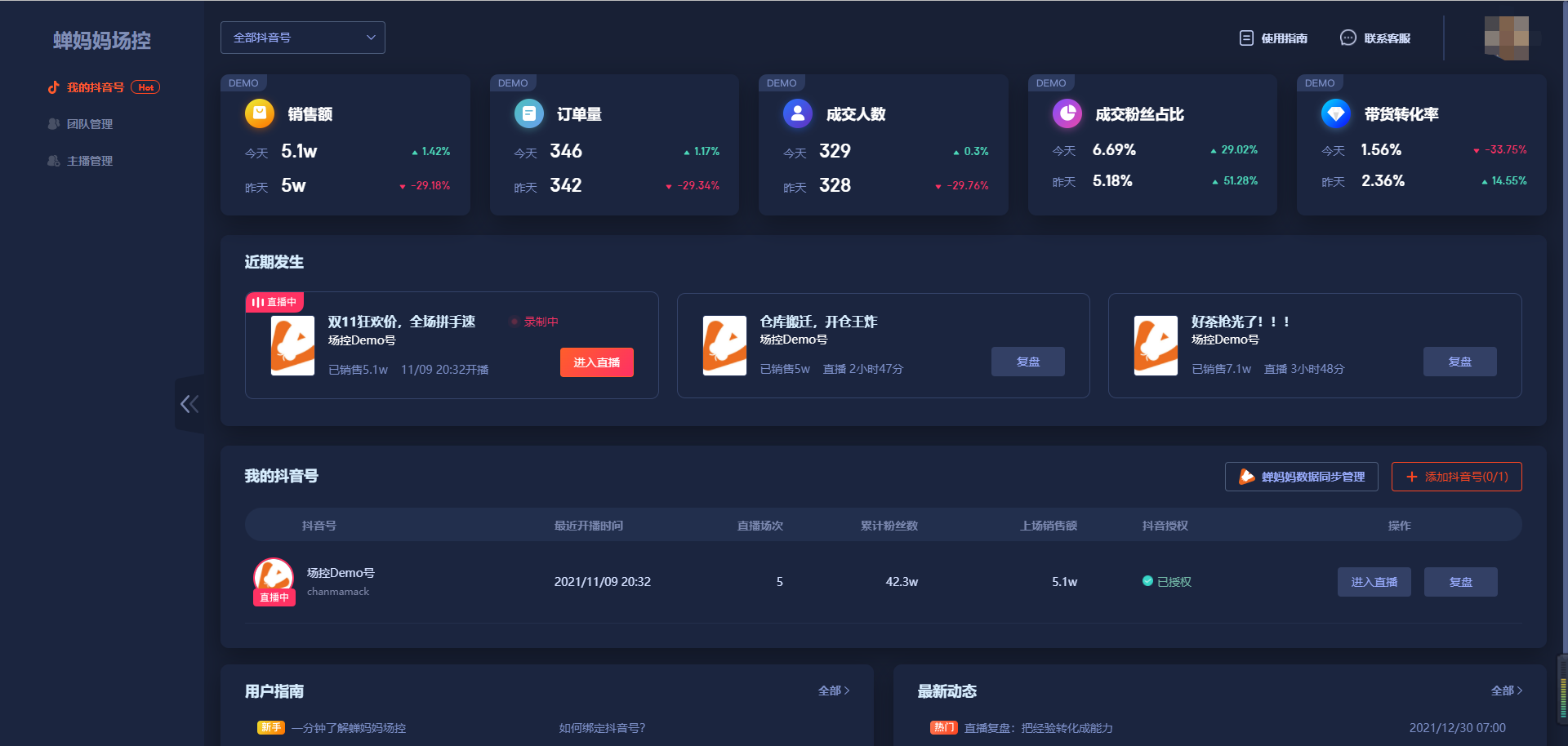Image resolution: width=1568 pixels, height=746 pixels.
Task: Click the blue conversion rate diamond icon
Action: (1336, 113)
